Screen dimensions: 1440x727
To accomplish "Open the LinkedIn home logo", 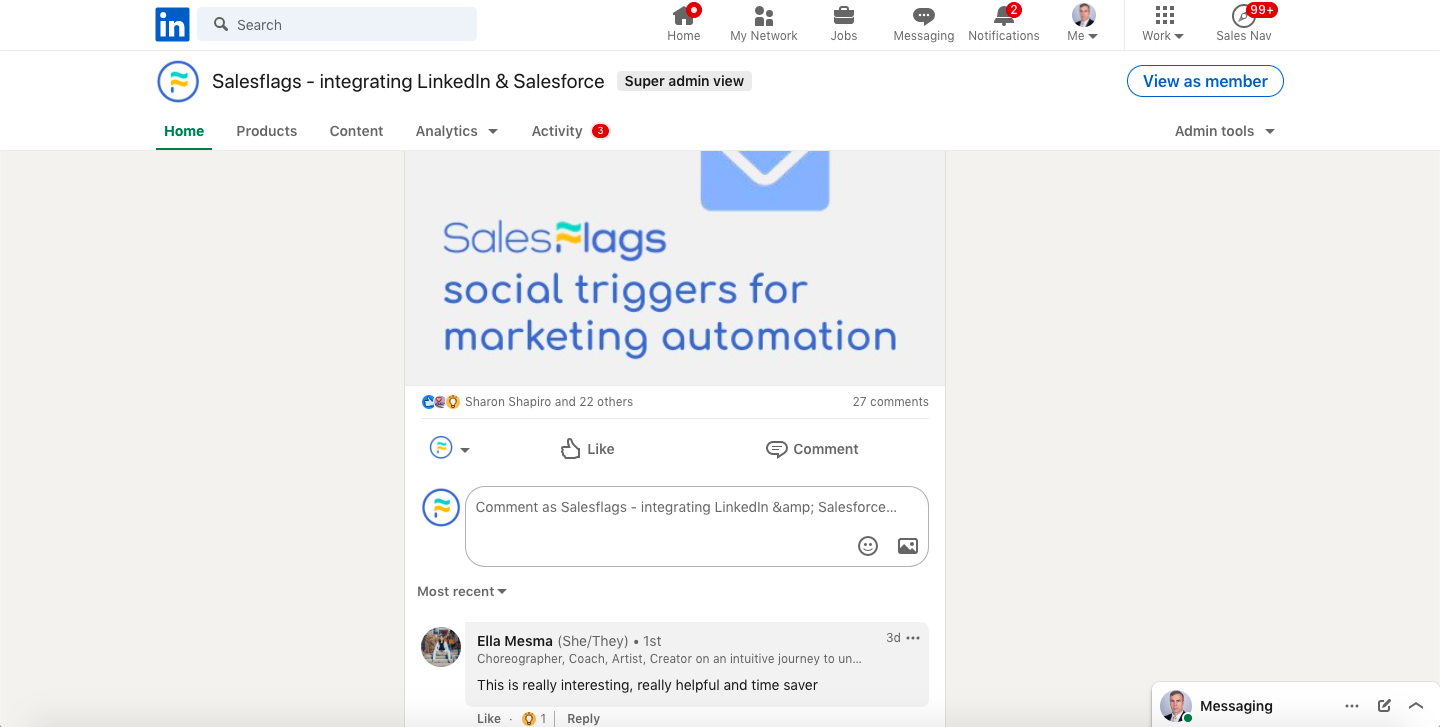I will pos(172,24).
